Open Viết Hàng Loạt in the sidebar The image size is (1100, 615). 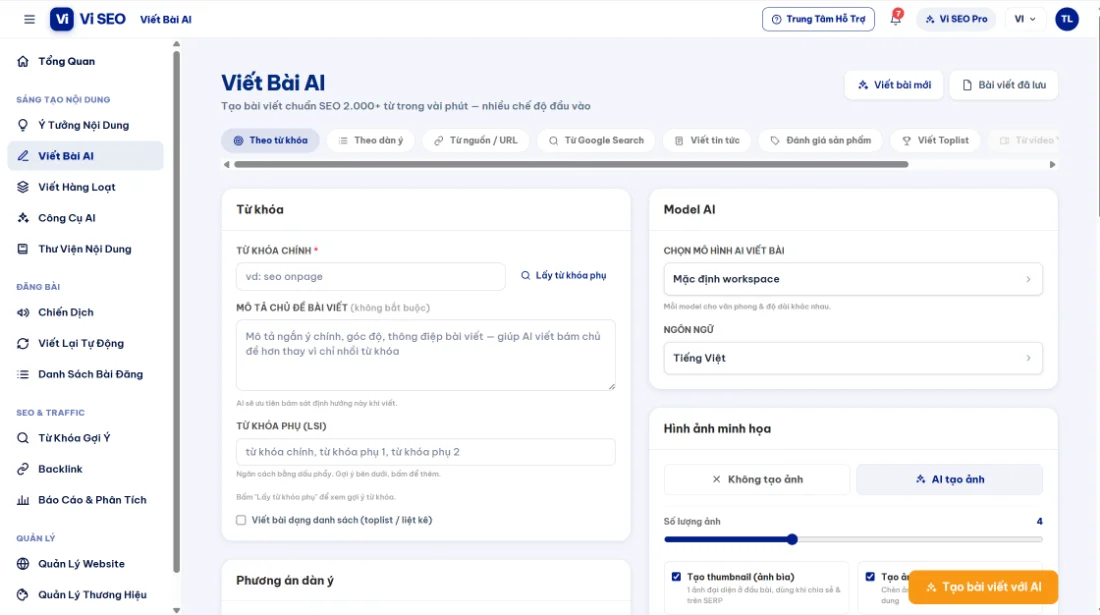86,187
